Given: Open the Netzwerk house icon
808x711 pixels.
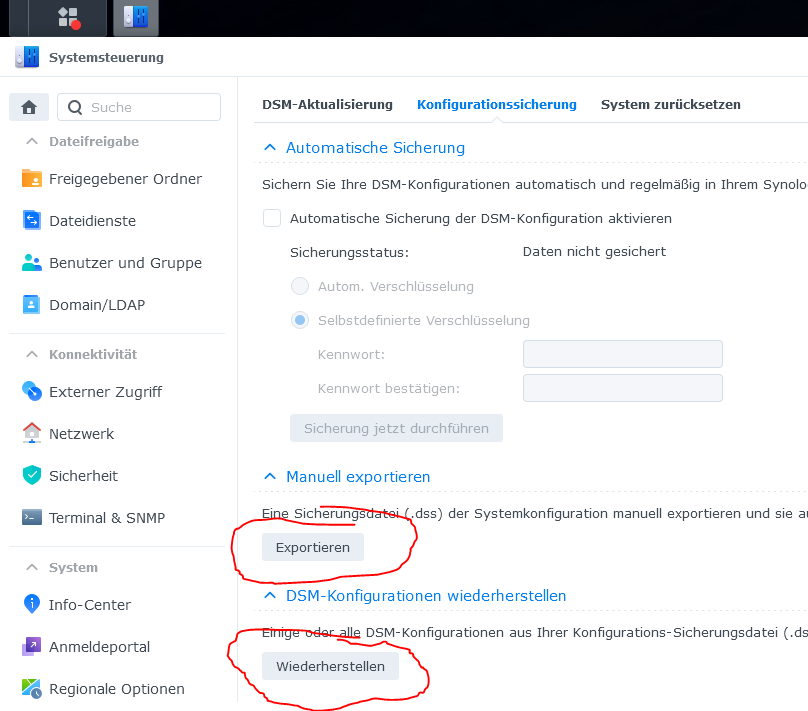Looking at the screenshot, I should [x=32, y=433].
